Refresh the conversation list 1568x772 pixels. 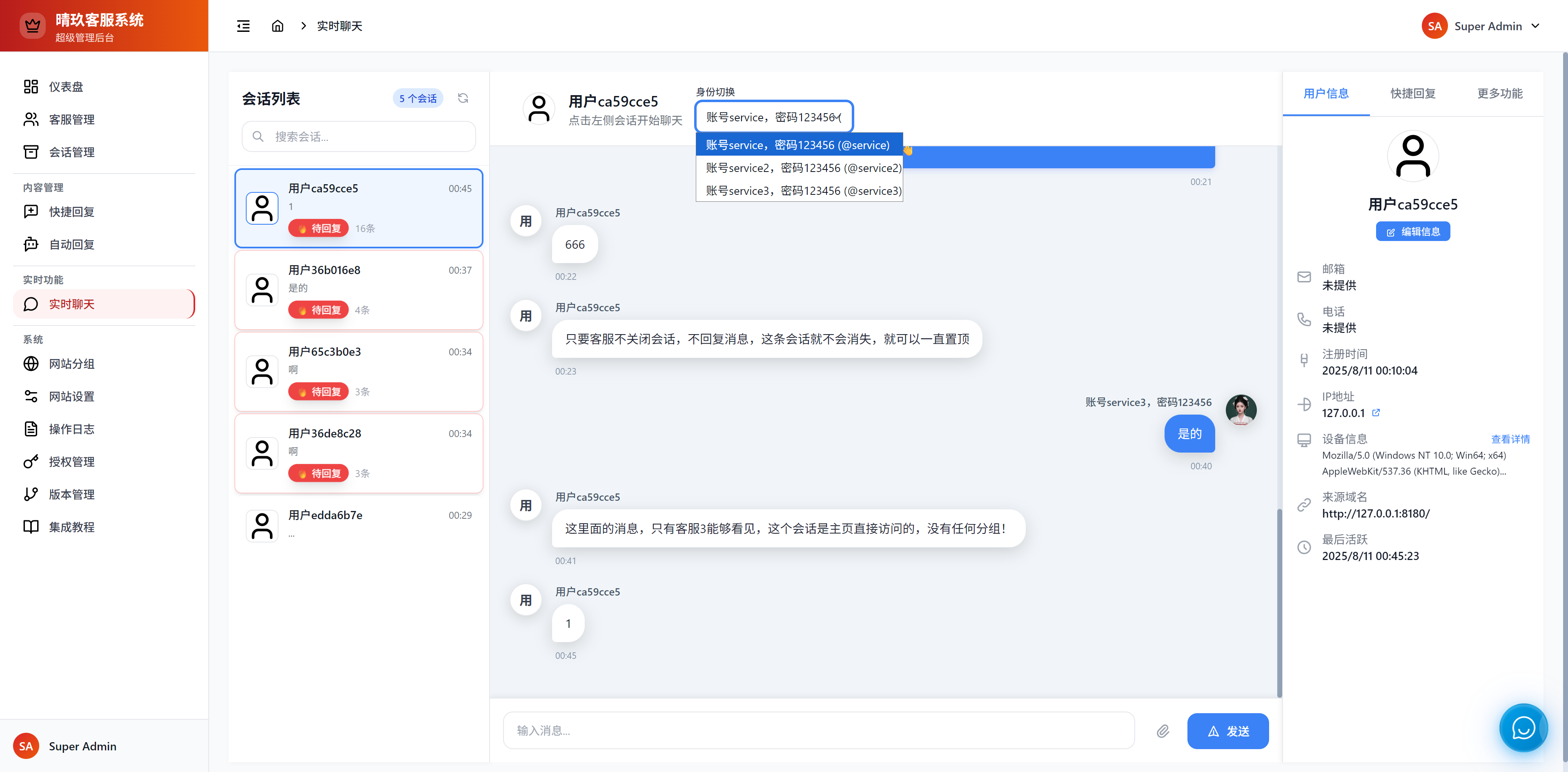463,98
